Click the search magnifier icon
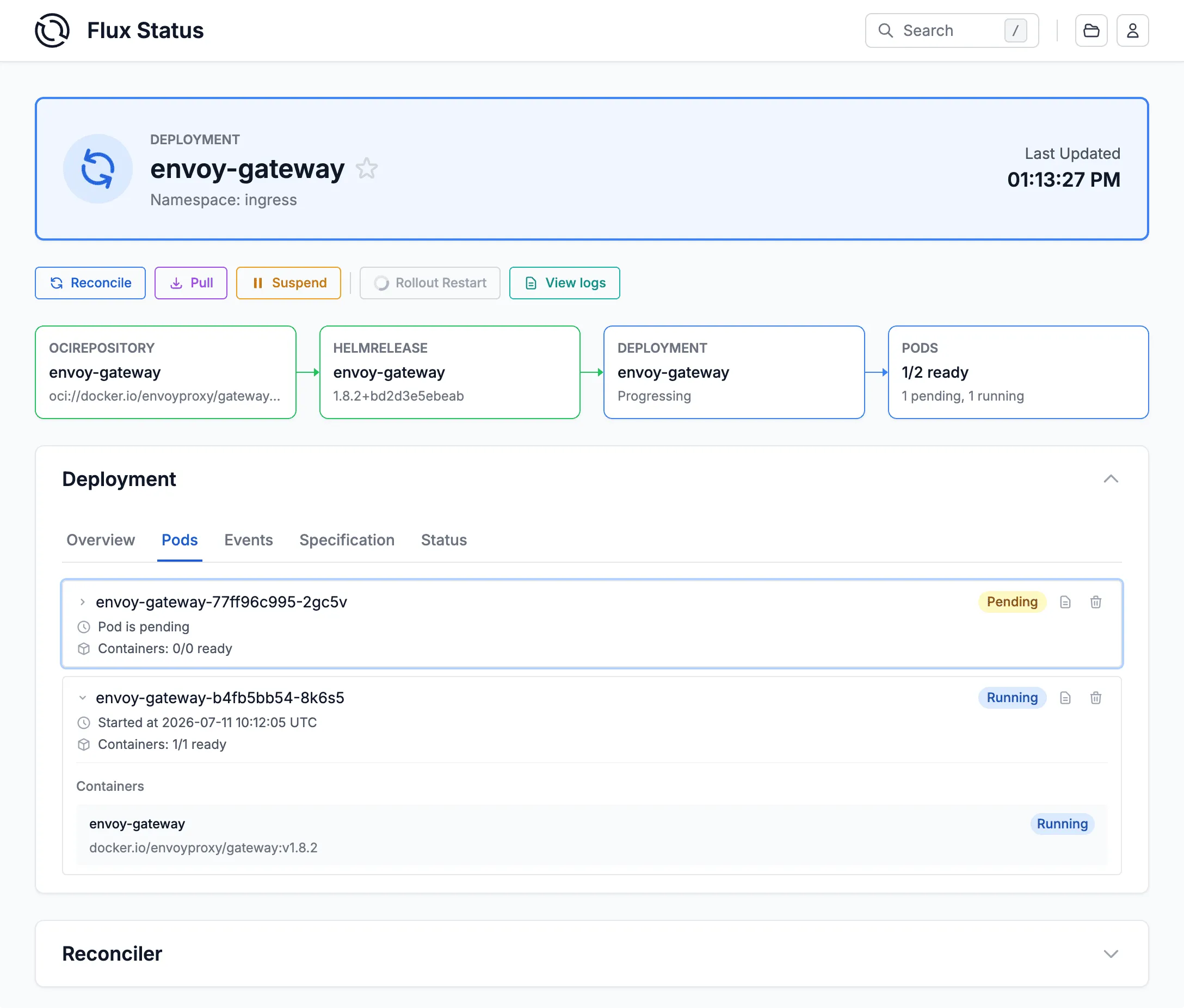Image resolution: width=1184 pixels, height=1008 pixels. coord(885,30)
